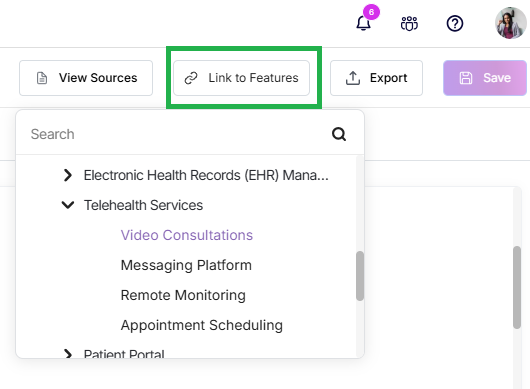Image resolution: width=530 pixels, height=389 pixels.
Task: Open the help question mark icon
Action: point(455,24)
